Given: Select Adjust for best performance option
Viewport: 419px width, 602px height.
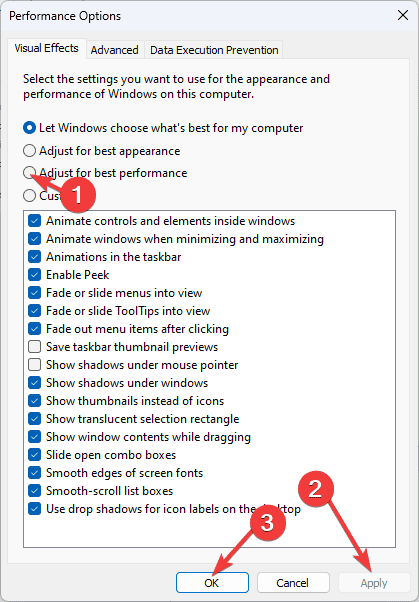Looking at the screenshot, I should pos(29,173).
